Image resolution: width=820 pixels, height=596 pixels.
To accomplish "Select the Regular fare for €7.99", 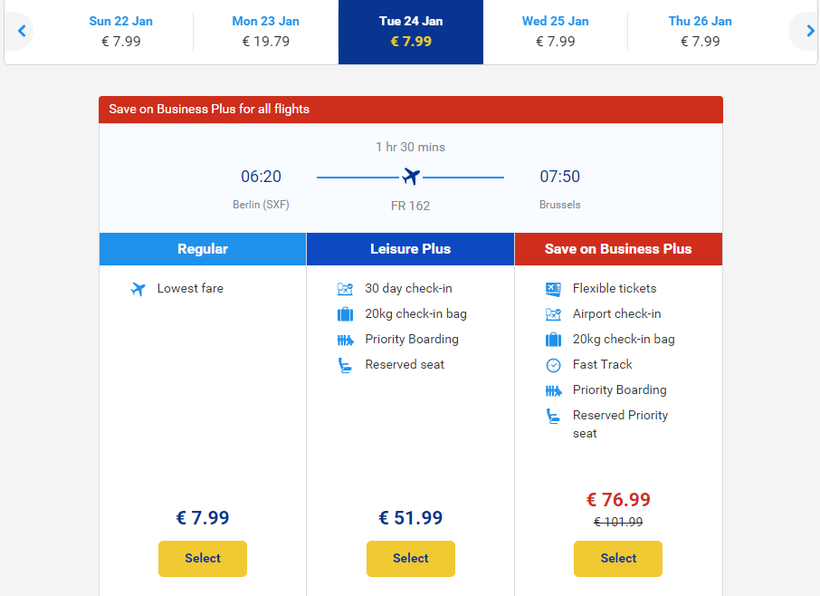I will 202,558.
